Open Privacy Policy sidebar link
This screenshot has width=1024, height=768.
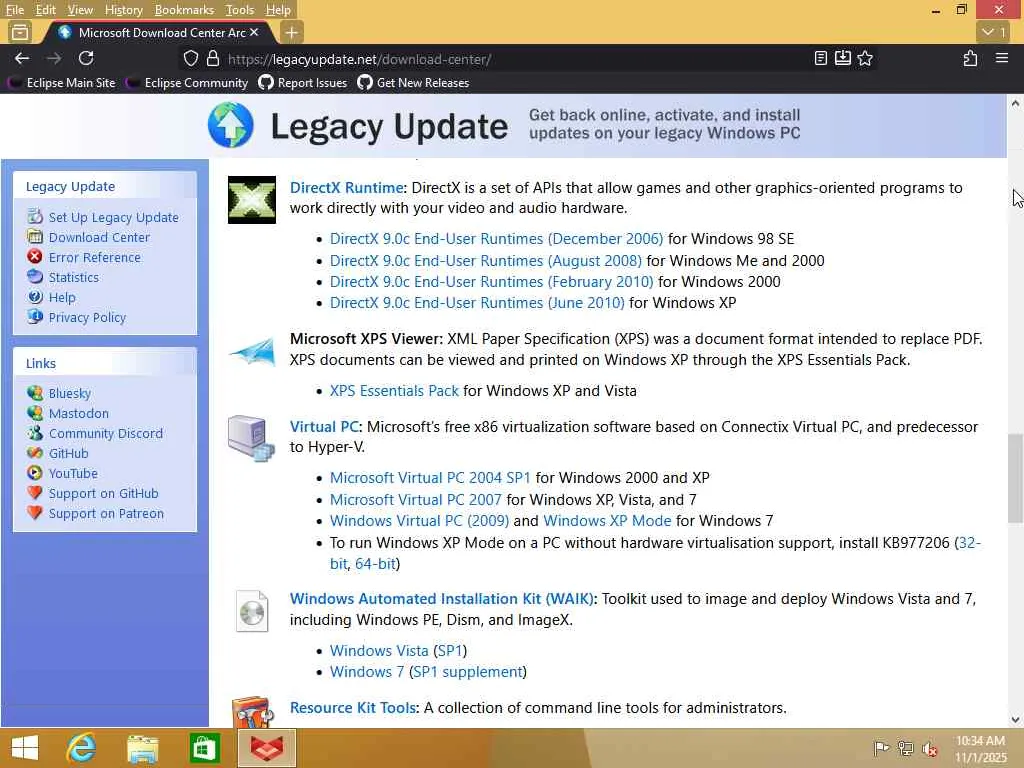pyautogui.click(x=87, y=317)
